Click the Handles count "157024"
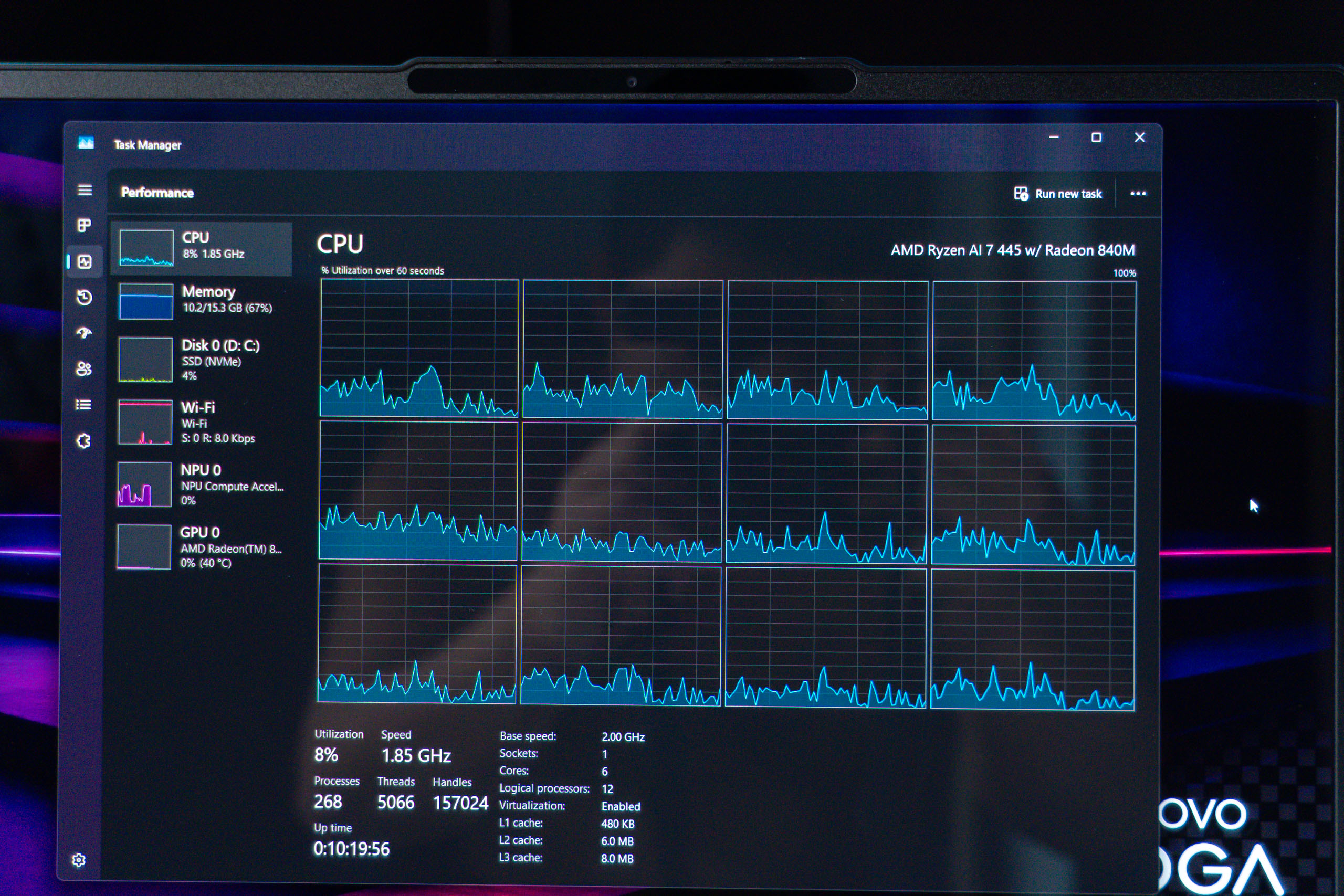This screenshot has width=1344, height=896. click(460, 803)
